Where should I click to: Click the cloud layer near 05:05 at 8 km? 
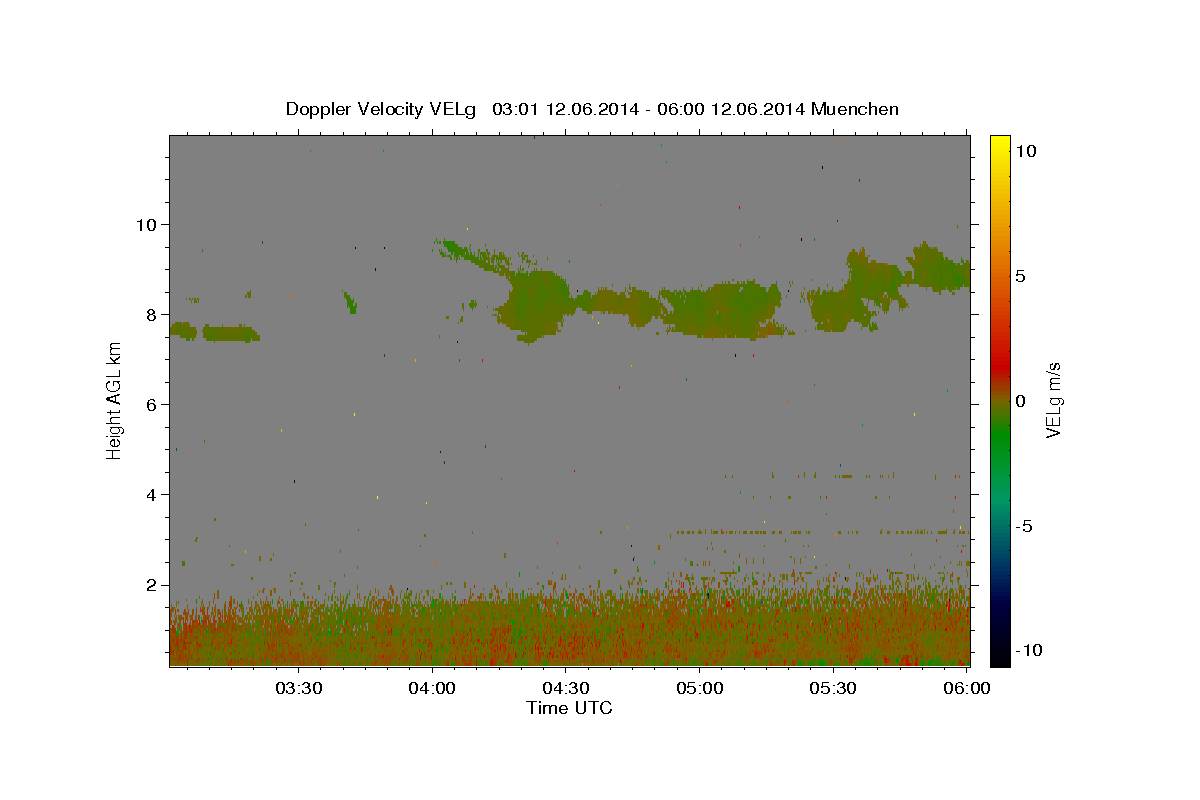pos(722,310)
